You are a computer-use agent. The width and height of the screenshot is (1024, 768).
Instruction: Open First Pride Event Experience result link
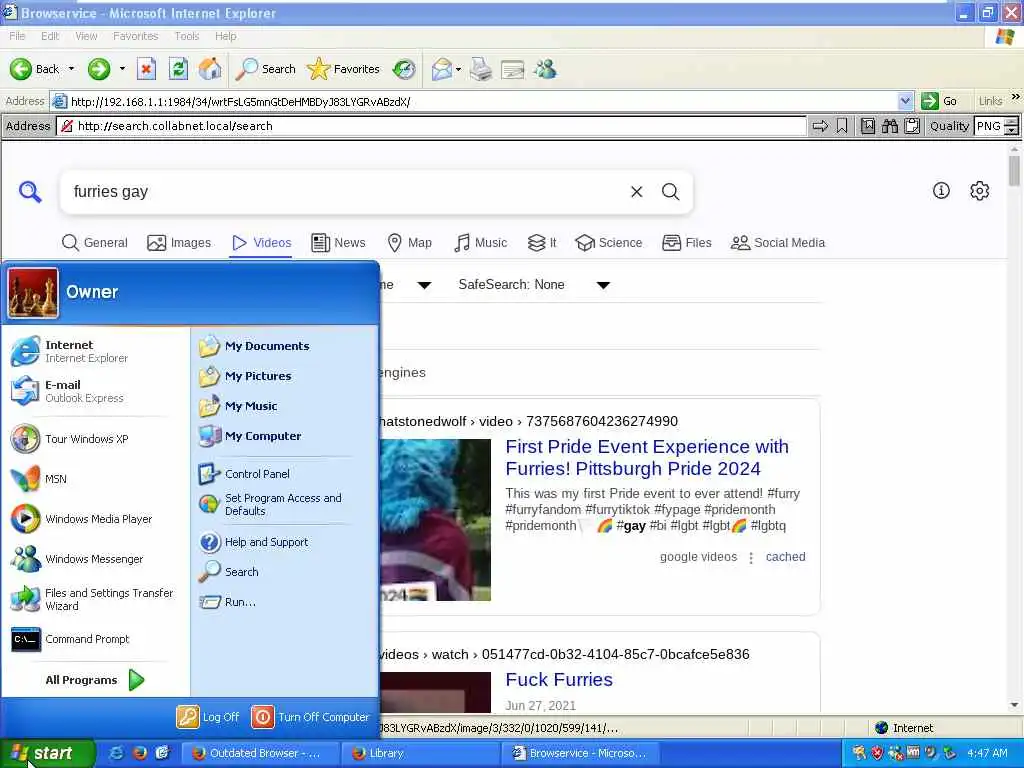(647, 458)
